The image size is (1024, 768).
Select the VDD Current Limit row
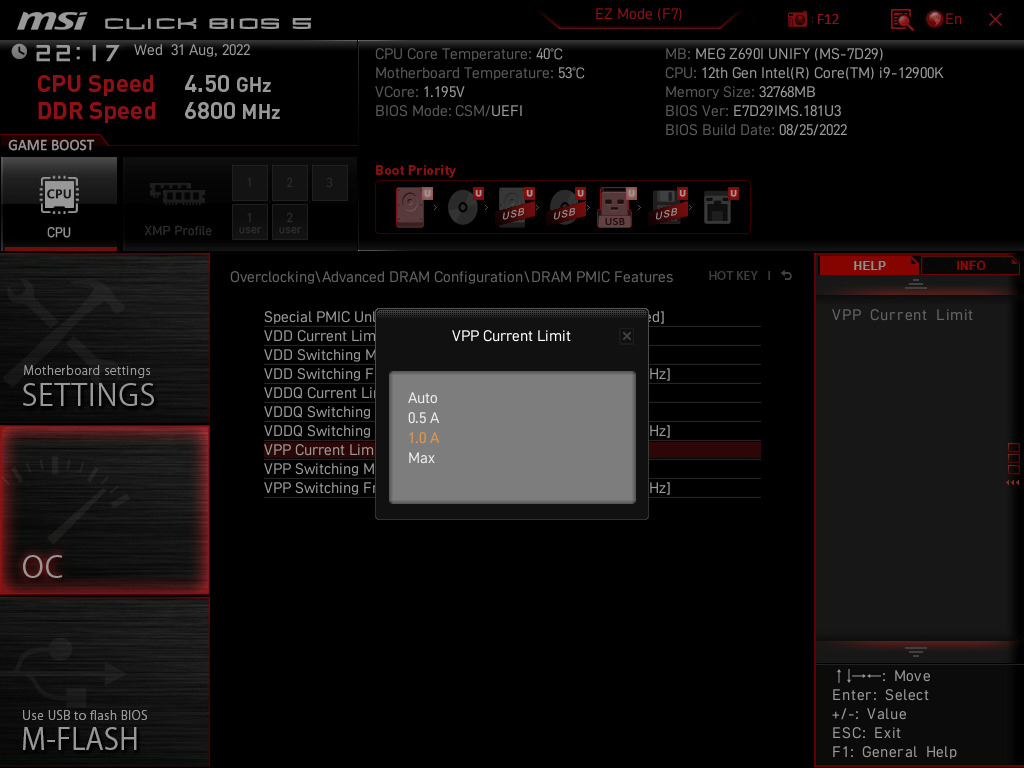tap(512, 336)
